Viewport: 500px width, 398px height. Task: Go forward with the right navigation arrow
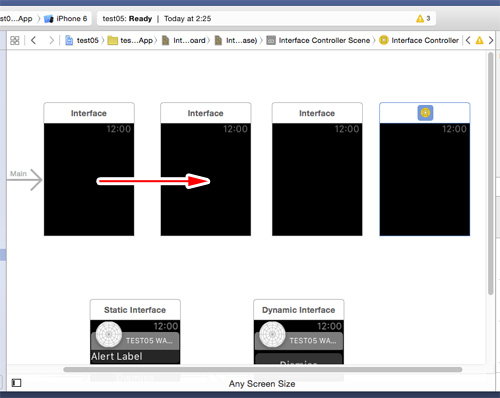coord(51,40)
